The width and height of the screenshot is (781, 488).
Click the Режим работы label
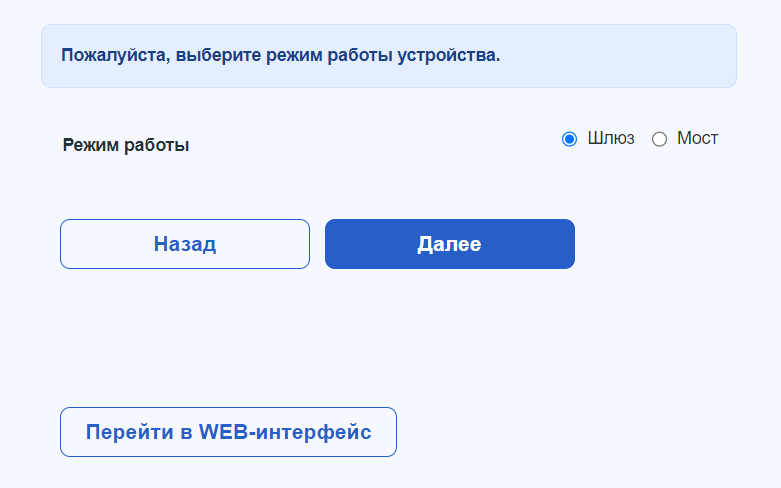[126, 145]
